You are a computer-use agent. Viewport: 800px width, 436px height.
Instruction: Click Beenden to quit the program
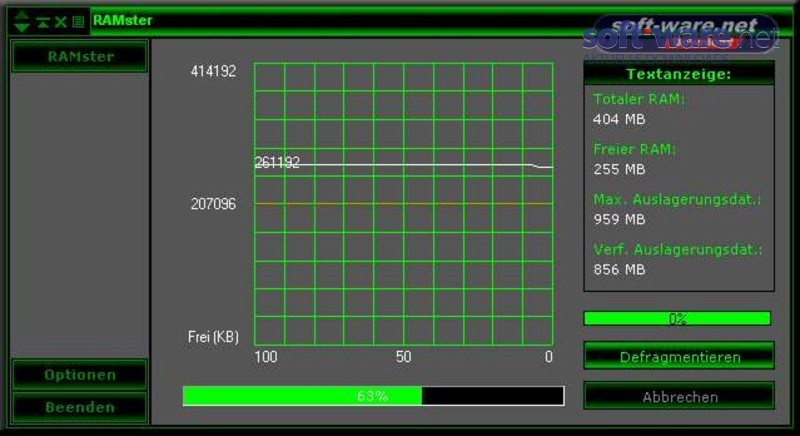80,407
